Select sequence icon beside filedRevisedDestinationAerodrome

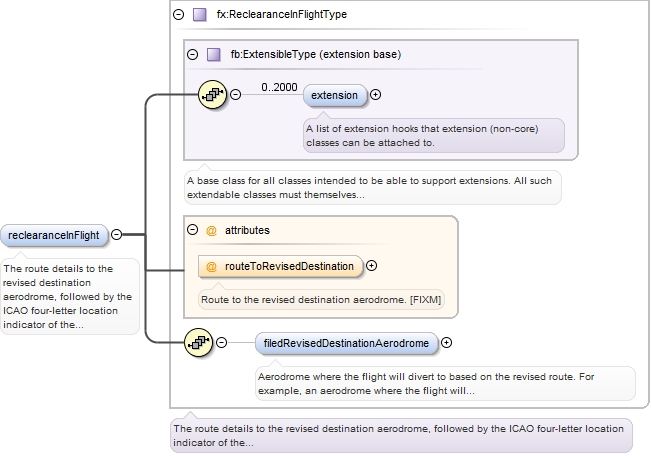200,343
